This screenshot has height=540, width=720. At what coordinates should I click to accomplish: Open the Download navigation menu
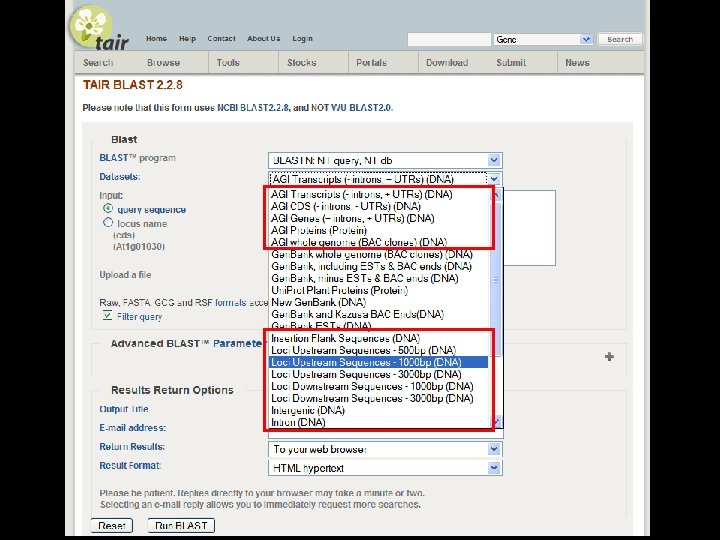tap(447, 62)
